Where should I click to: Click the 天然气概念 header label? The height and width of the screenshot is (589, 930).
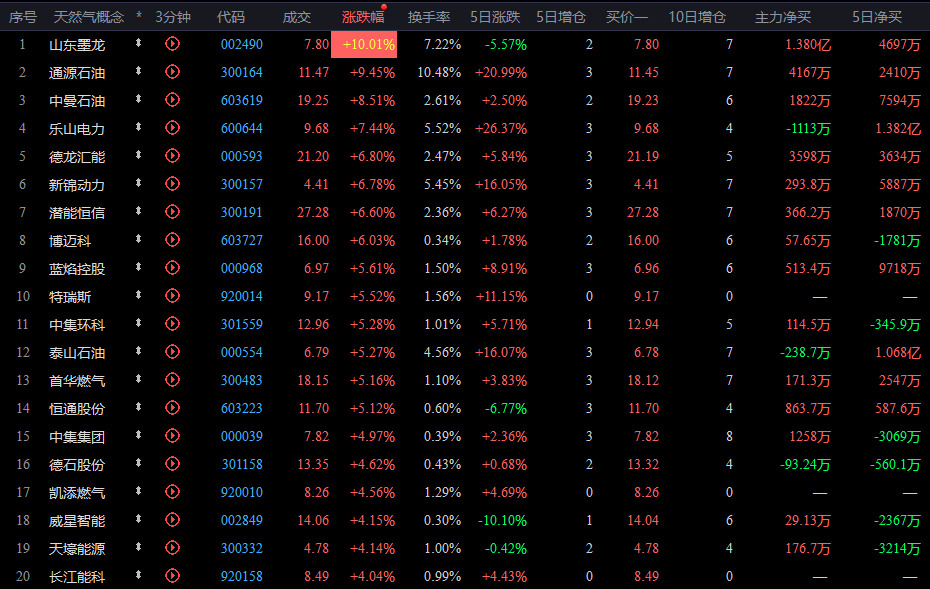(x=89, y=17)
